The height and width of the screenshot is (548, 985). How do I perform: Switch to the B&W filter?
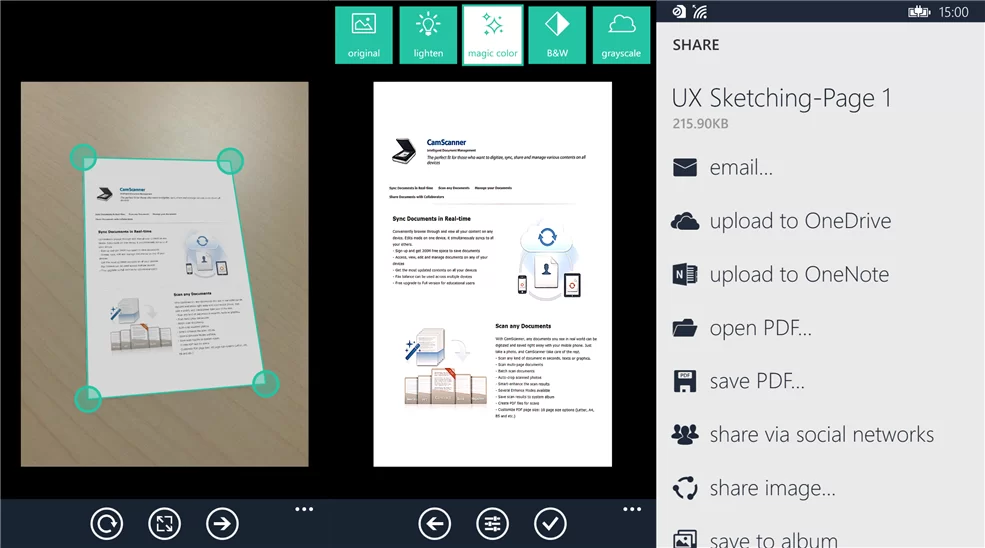click(557, 35)
